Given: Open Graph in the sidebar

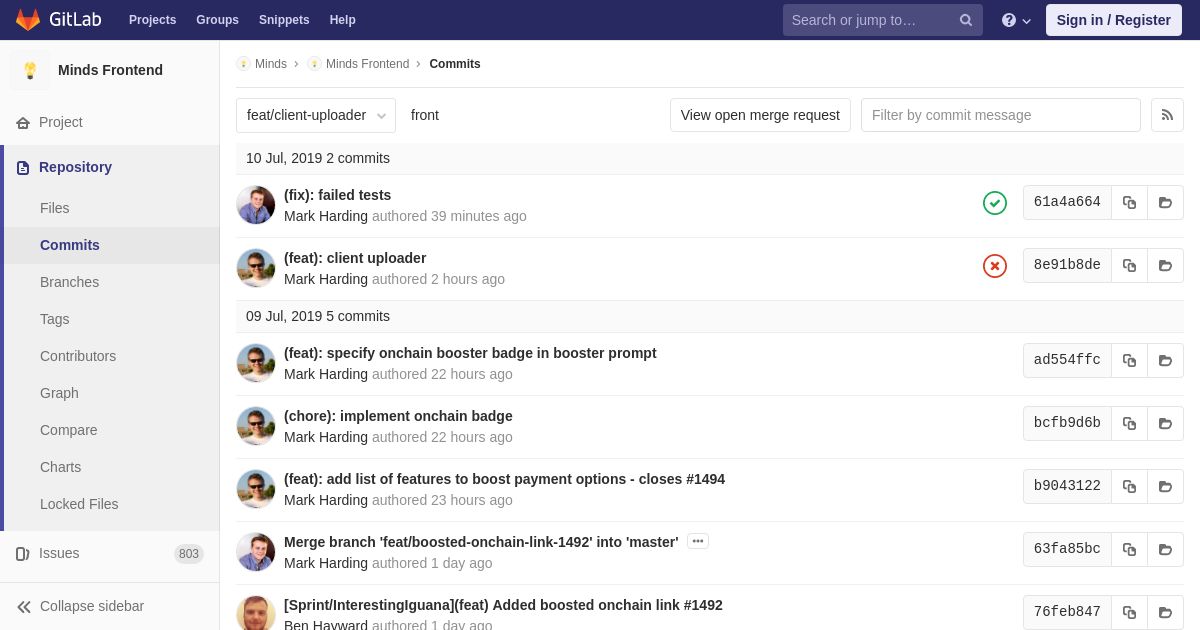Looking at the screenshot, I should 59,393.
